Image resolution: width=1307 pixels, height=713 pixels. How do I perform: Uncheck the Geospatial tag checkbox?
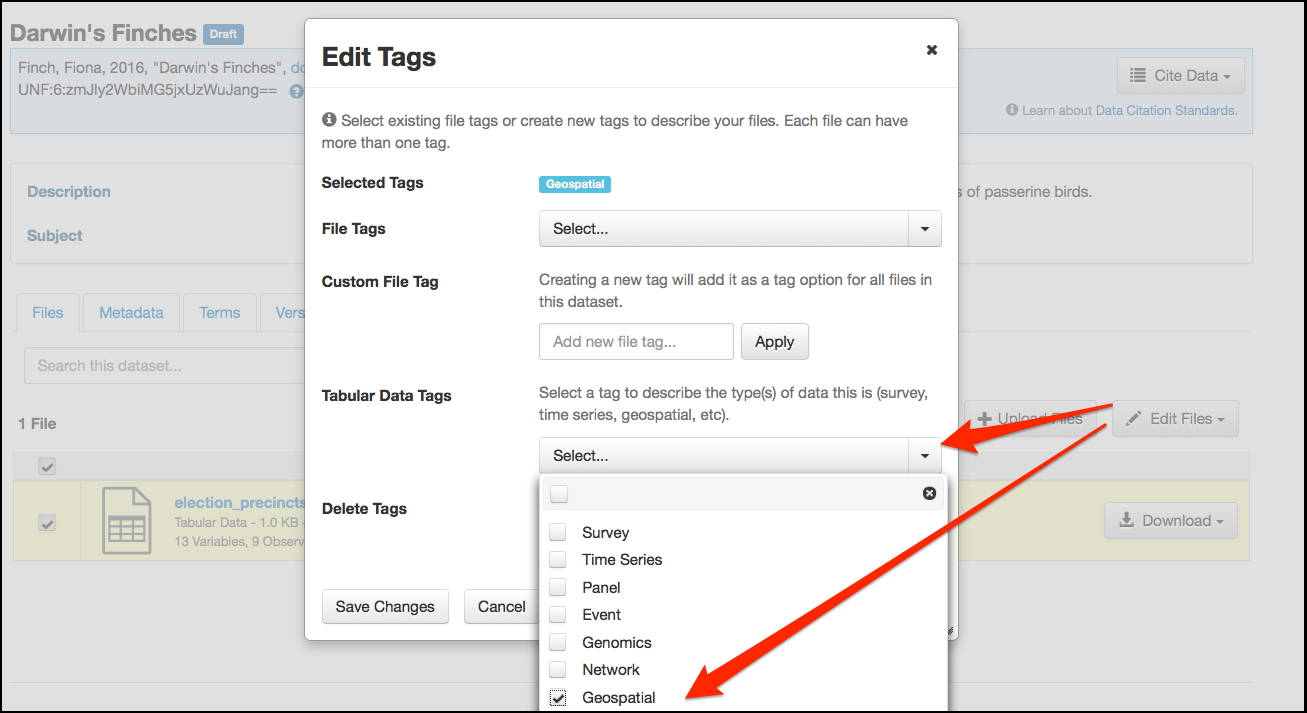(x=559, y=698)
